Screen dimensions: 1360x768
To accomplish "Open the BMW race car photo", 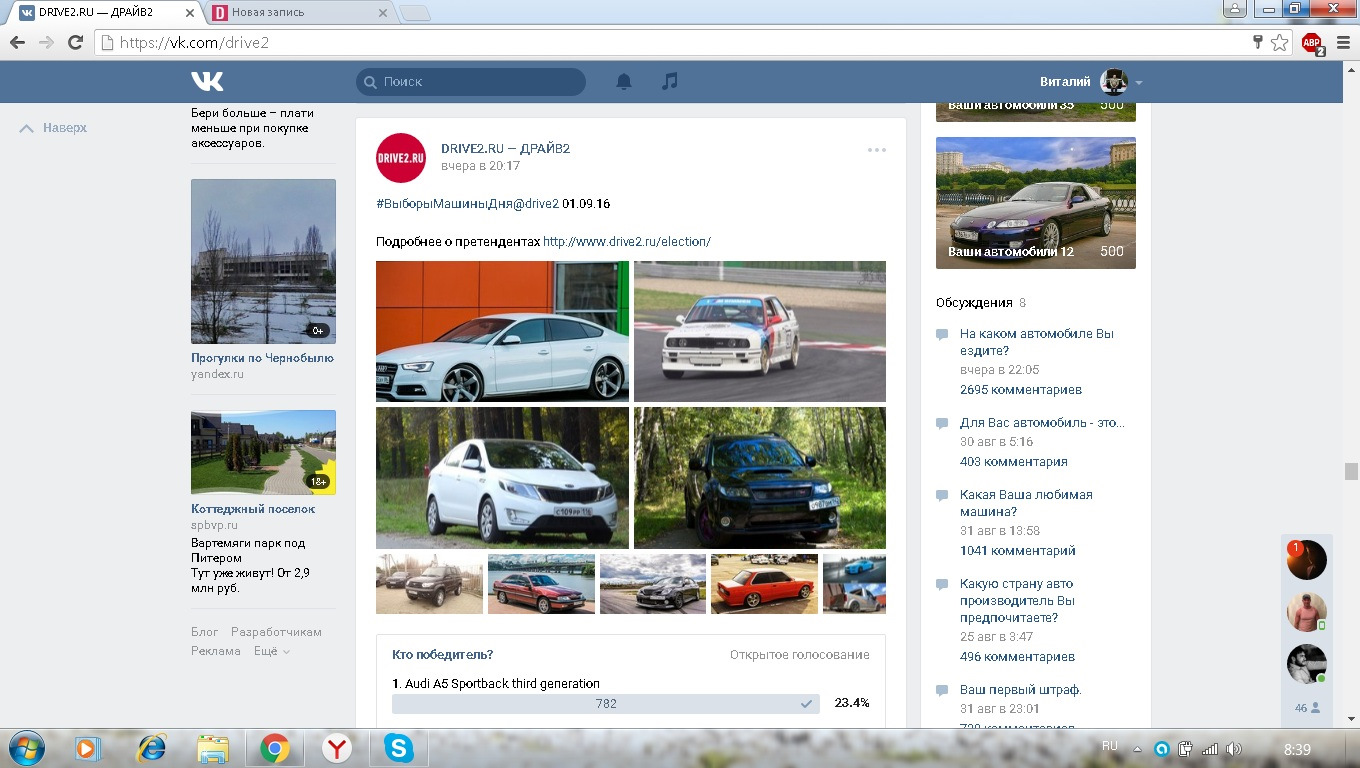I will [x=760, y=331].
